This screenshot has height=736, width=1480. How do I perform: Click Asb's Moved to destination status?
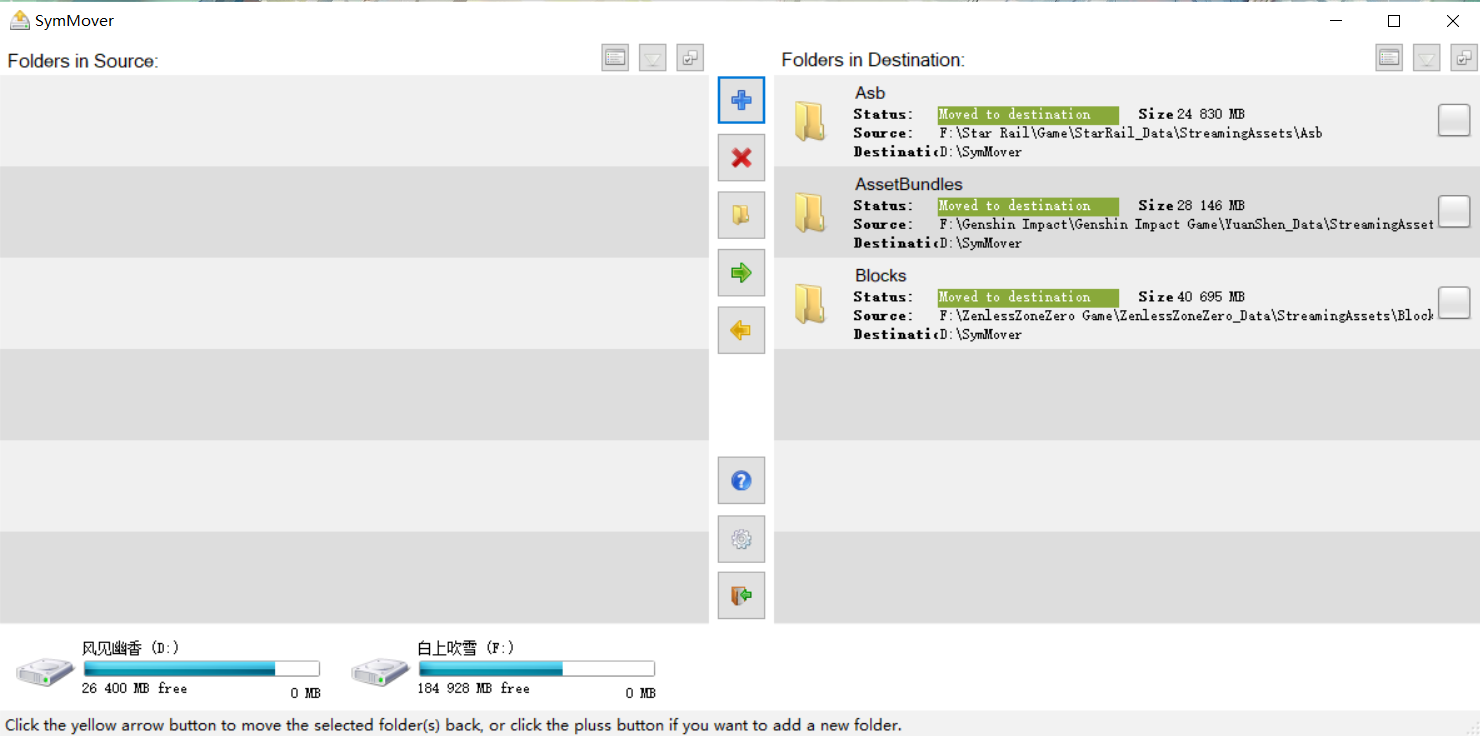(x=1028, y=115)
